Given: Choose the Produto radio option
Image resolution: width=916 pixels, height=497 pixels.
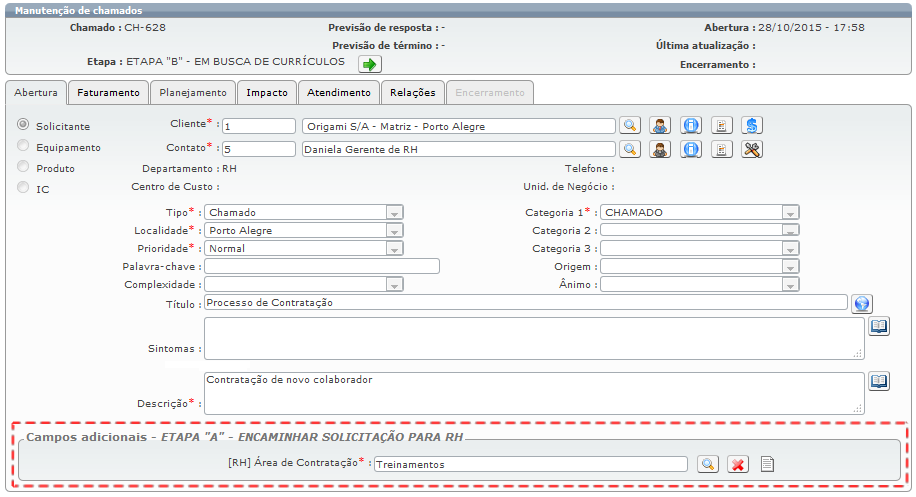Looking at the screenshot, I should [23, 168].
